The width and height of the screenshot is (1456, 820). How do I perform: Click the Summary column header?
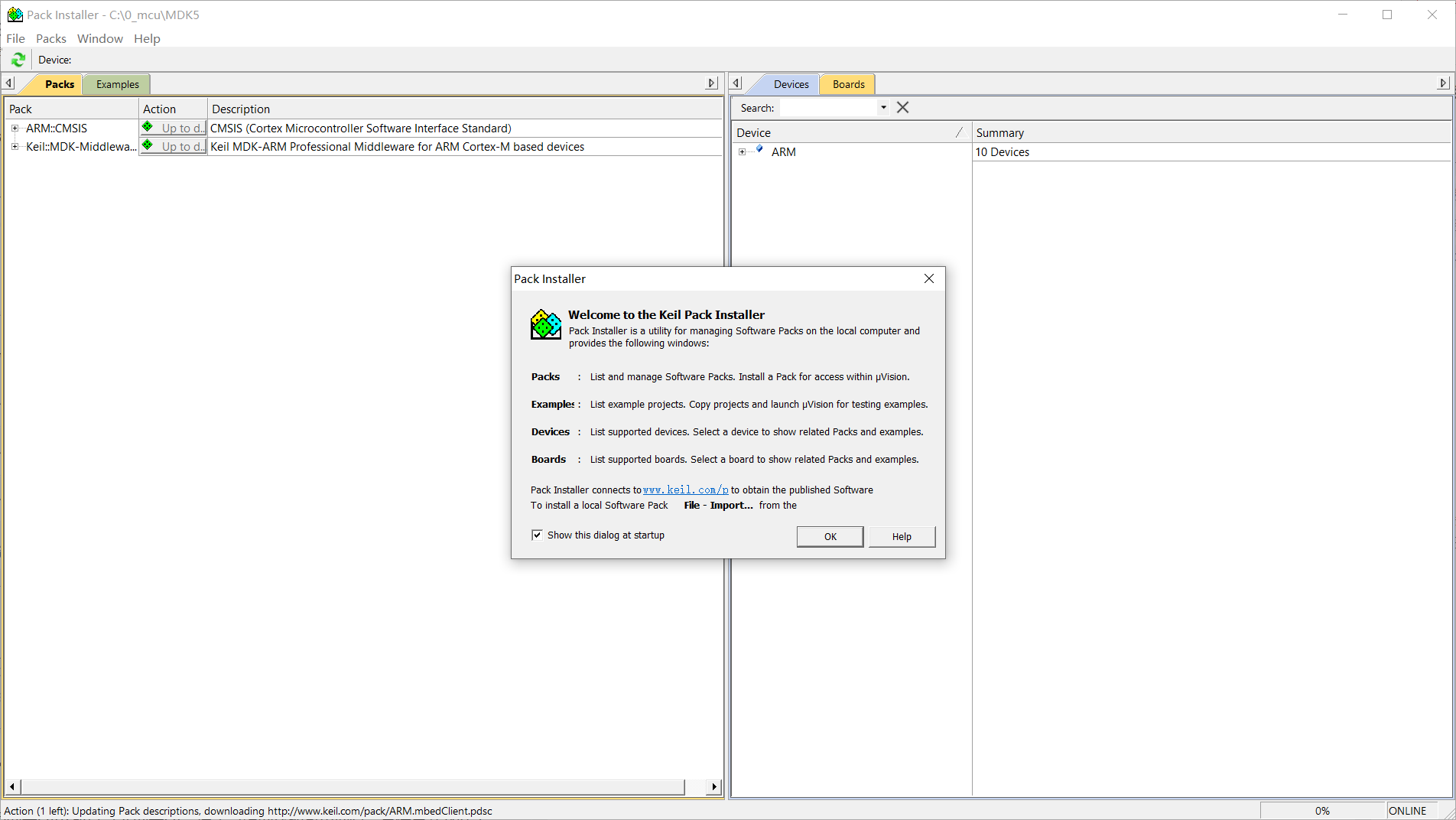coord(1211,133)
